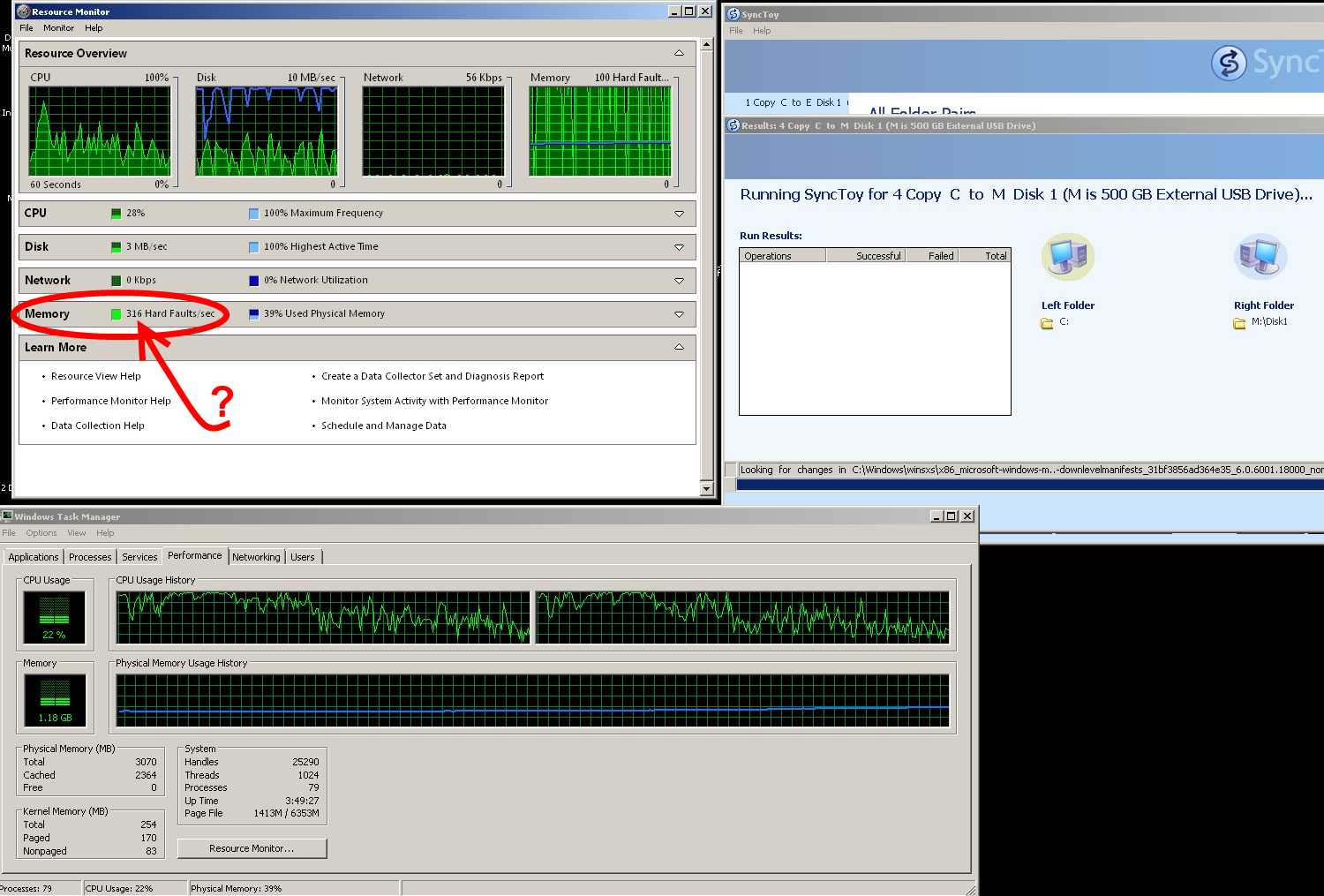This screenshot has width=1324, height=896.
Task: Click the Left Folder computer icon
Action: pos(1068,257)
